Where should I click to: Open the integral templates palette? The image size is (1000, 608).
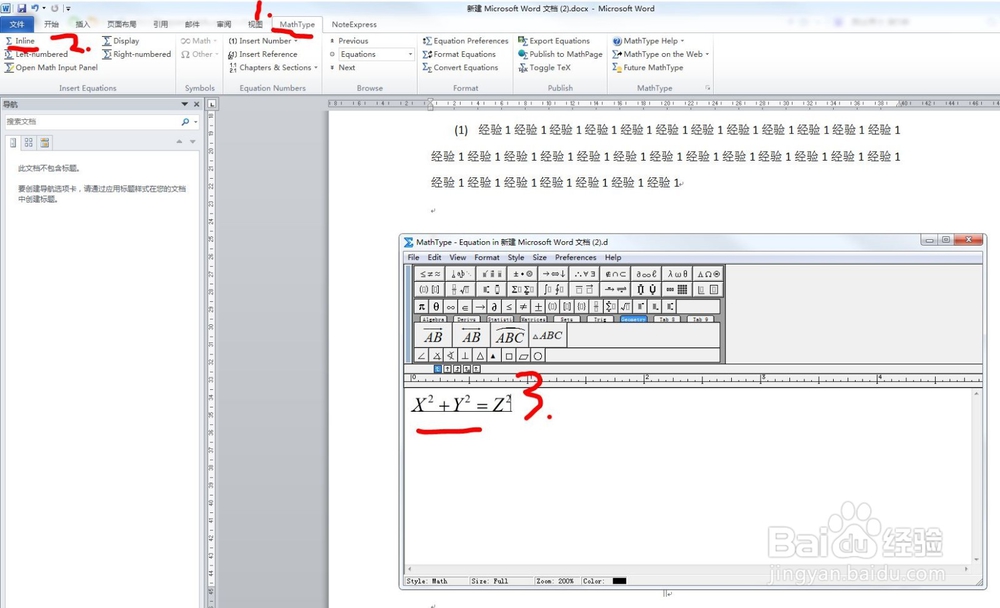click(554, 290)
